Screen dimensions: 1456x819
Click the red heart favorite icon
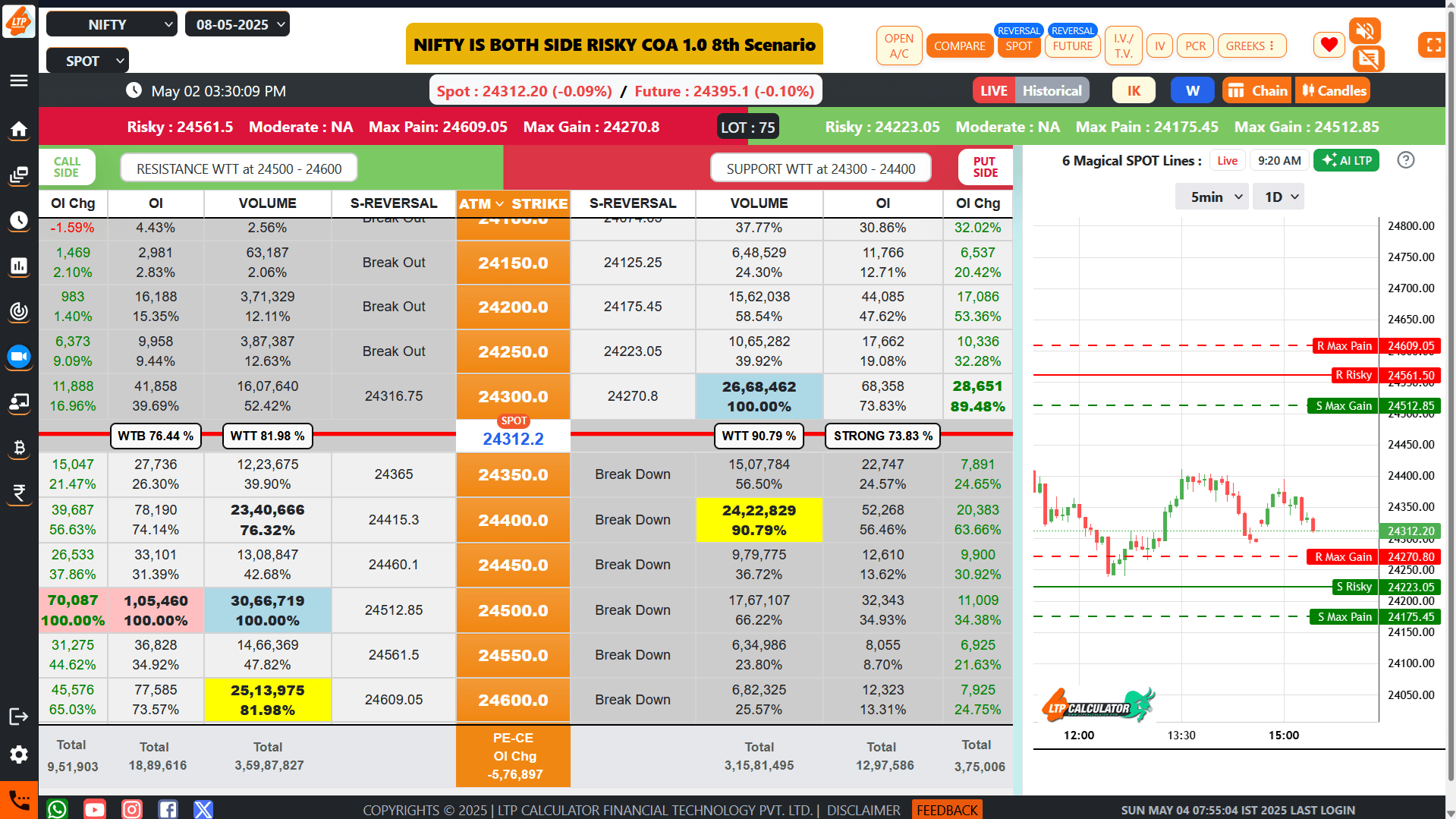[x=1329, y=45]
